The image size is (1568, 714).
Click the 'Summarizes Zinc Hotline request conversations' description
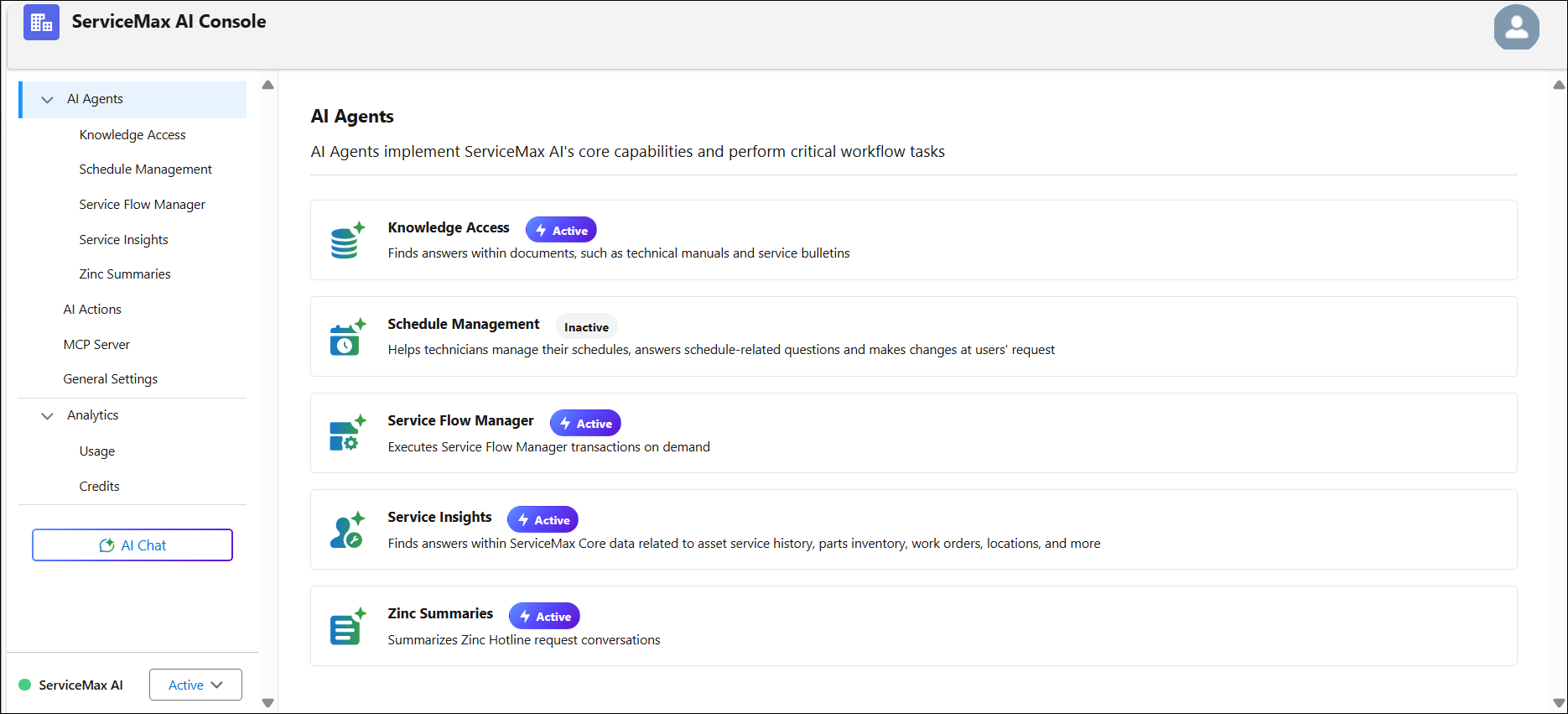tap(524, 639)
